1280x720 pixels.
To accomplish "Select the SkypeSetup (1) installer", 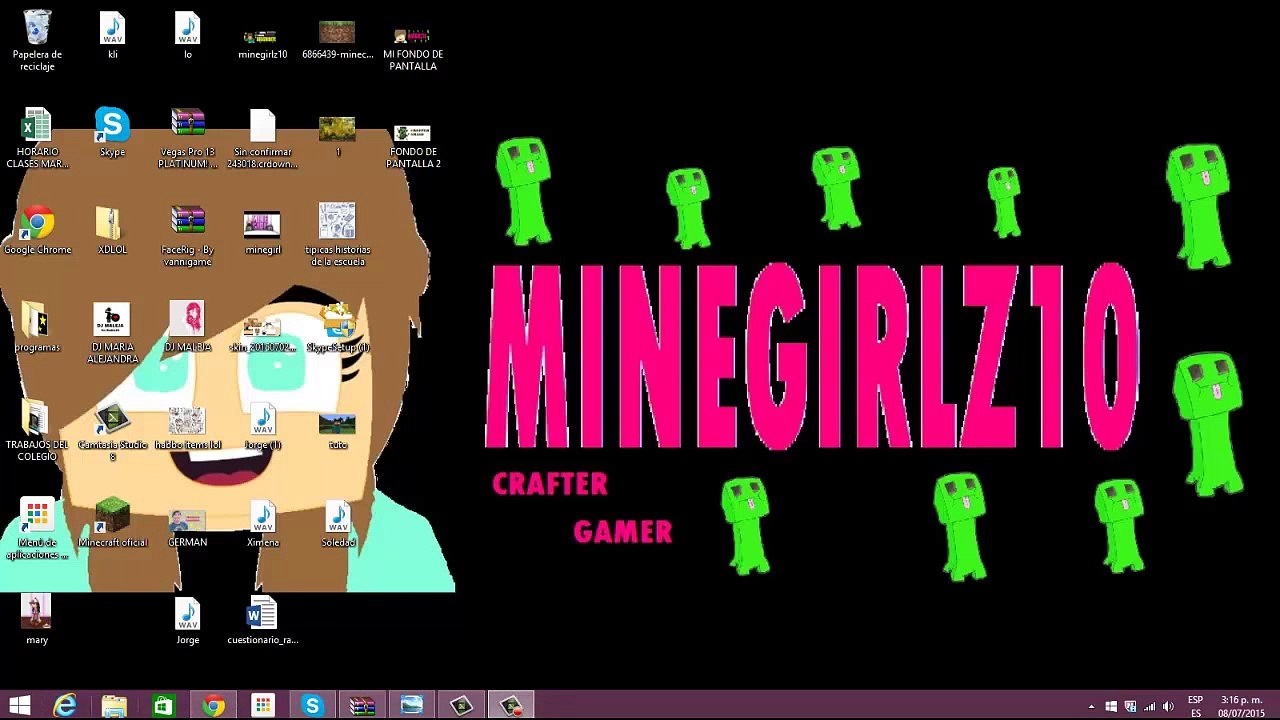I will tap(338, 328).
